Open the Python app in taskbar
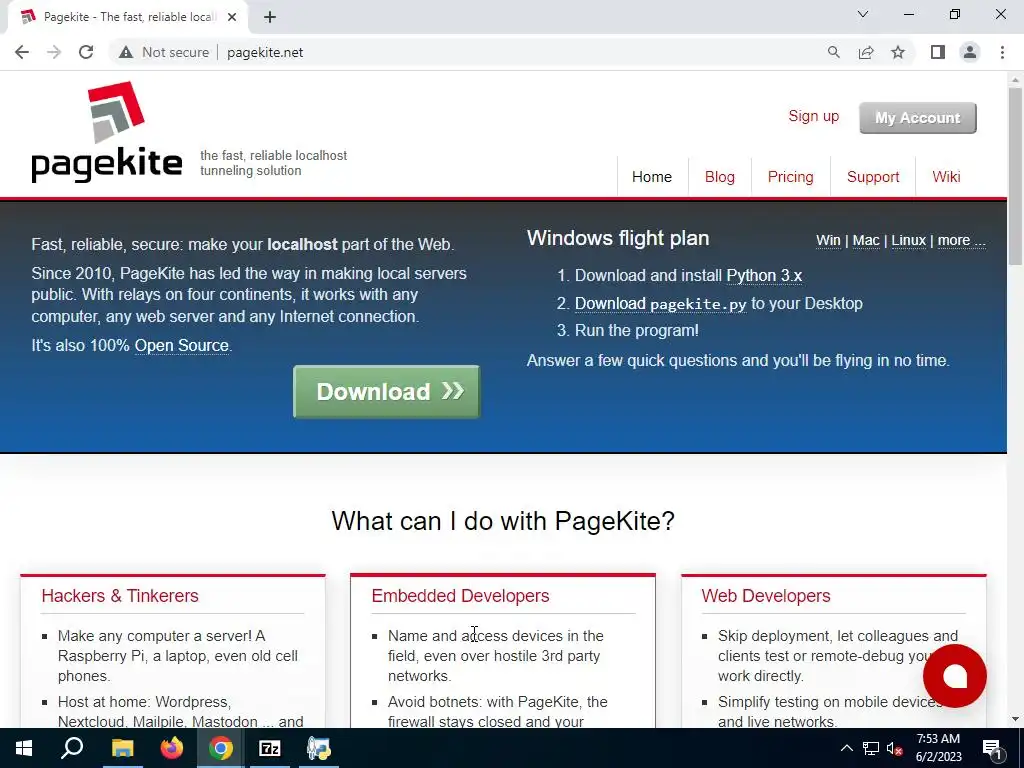This screenshot has width=1024, height=768. pyautogui.click(x=319, y=748)
